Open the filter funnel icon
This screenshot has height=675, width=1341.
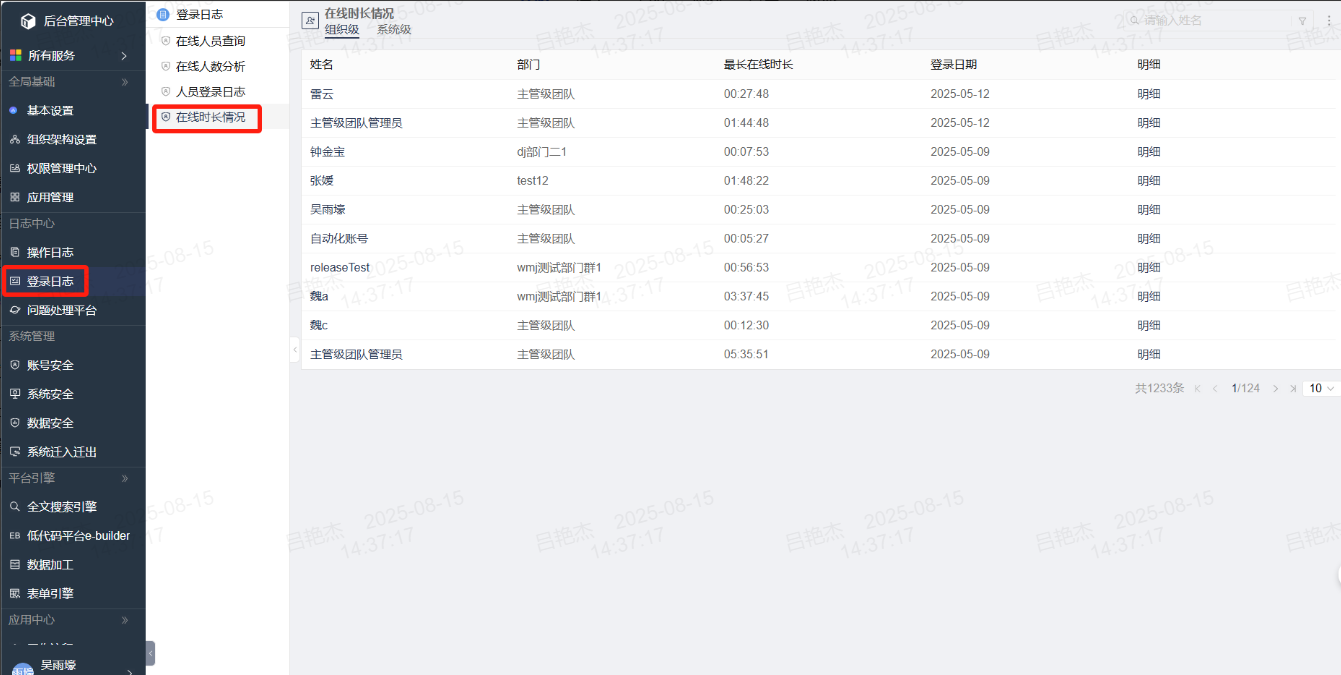(x=1302, y=21)
